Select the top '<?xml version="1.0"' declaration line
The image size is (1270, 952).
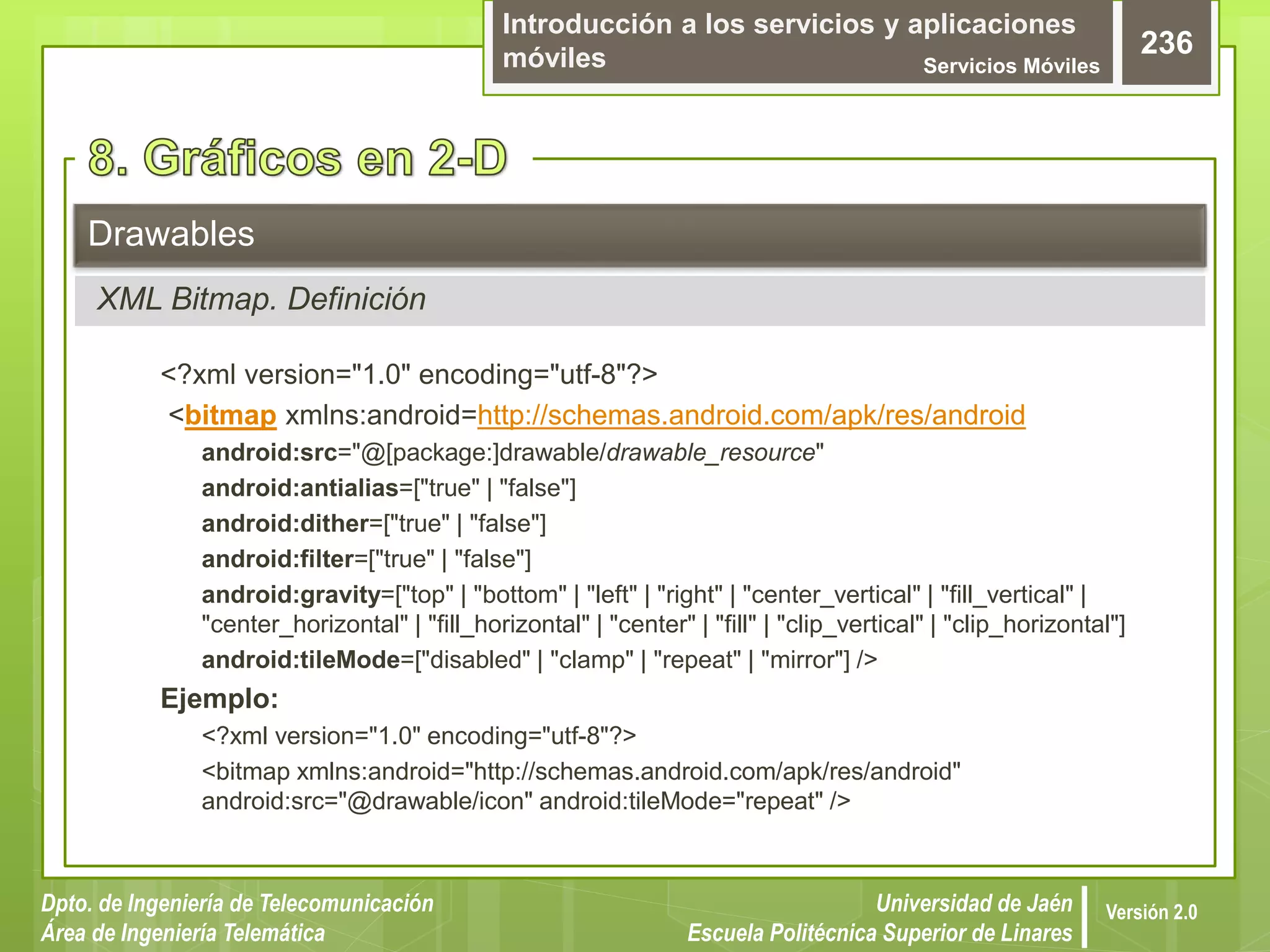409,375
